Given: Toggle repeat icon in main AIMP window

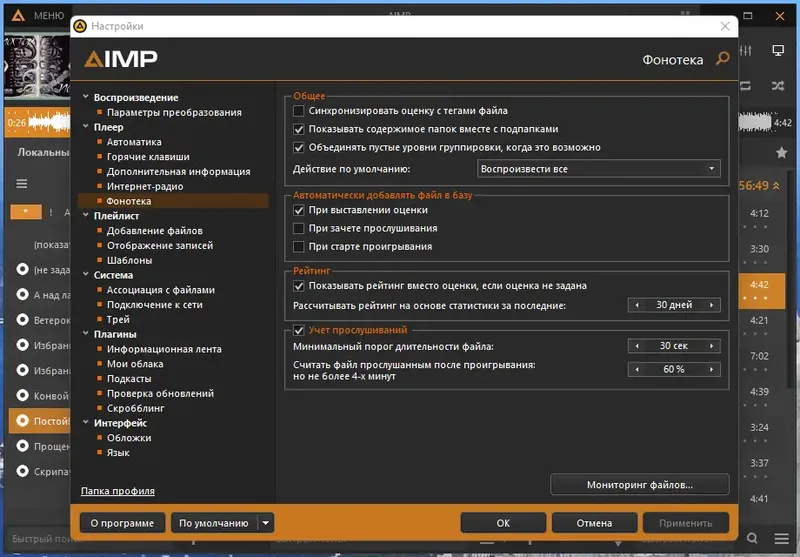Looking at the screenshot, I should (746, 86).
